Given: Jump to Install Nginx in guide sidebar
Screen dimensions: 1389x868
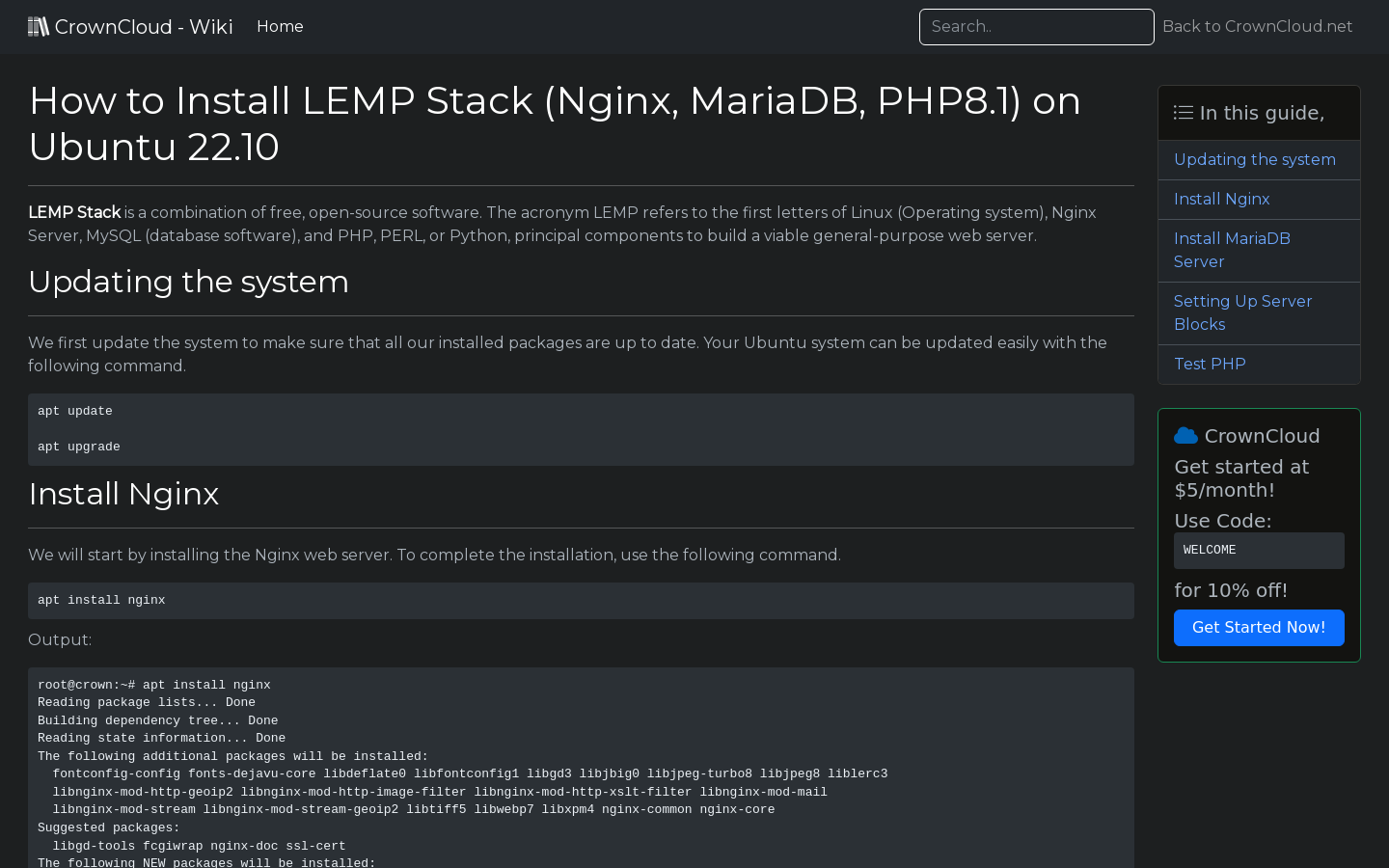Looking at the screenshot, I should click(1221, 200).
